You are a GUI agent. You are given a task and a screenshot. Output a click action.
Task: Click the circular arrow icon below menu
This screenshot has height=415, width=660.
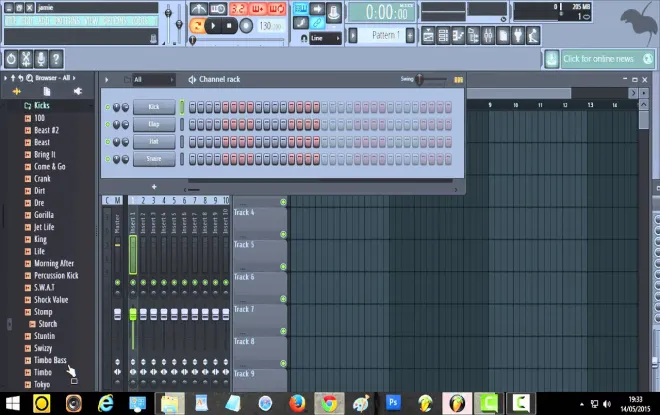point(11,59)
